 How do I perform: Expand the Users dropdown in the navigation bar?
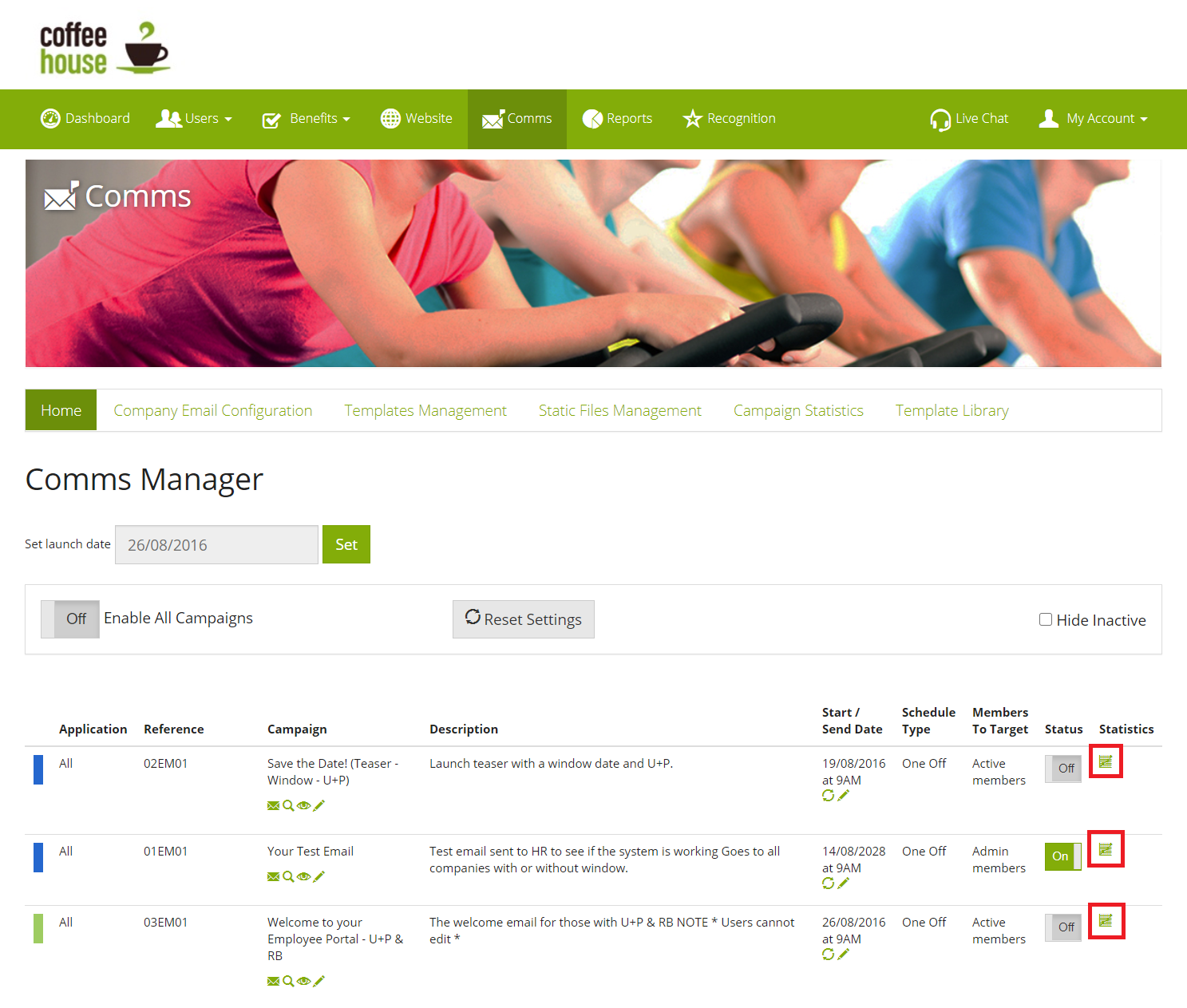coord(194,119)
